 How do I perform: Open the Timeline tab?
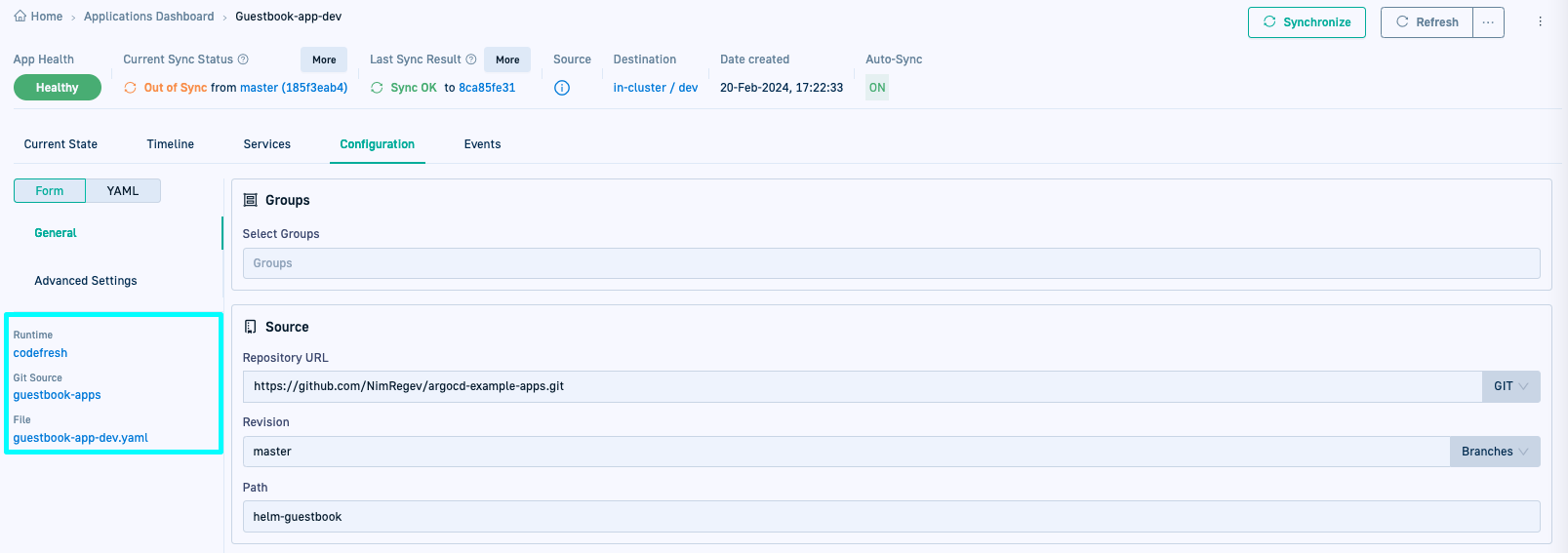click(171, 144)
